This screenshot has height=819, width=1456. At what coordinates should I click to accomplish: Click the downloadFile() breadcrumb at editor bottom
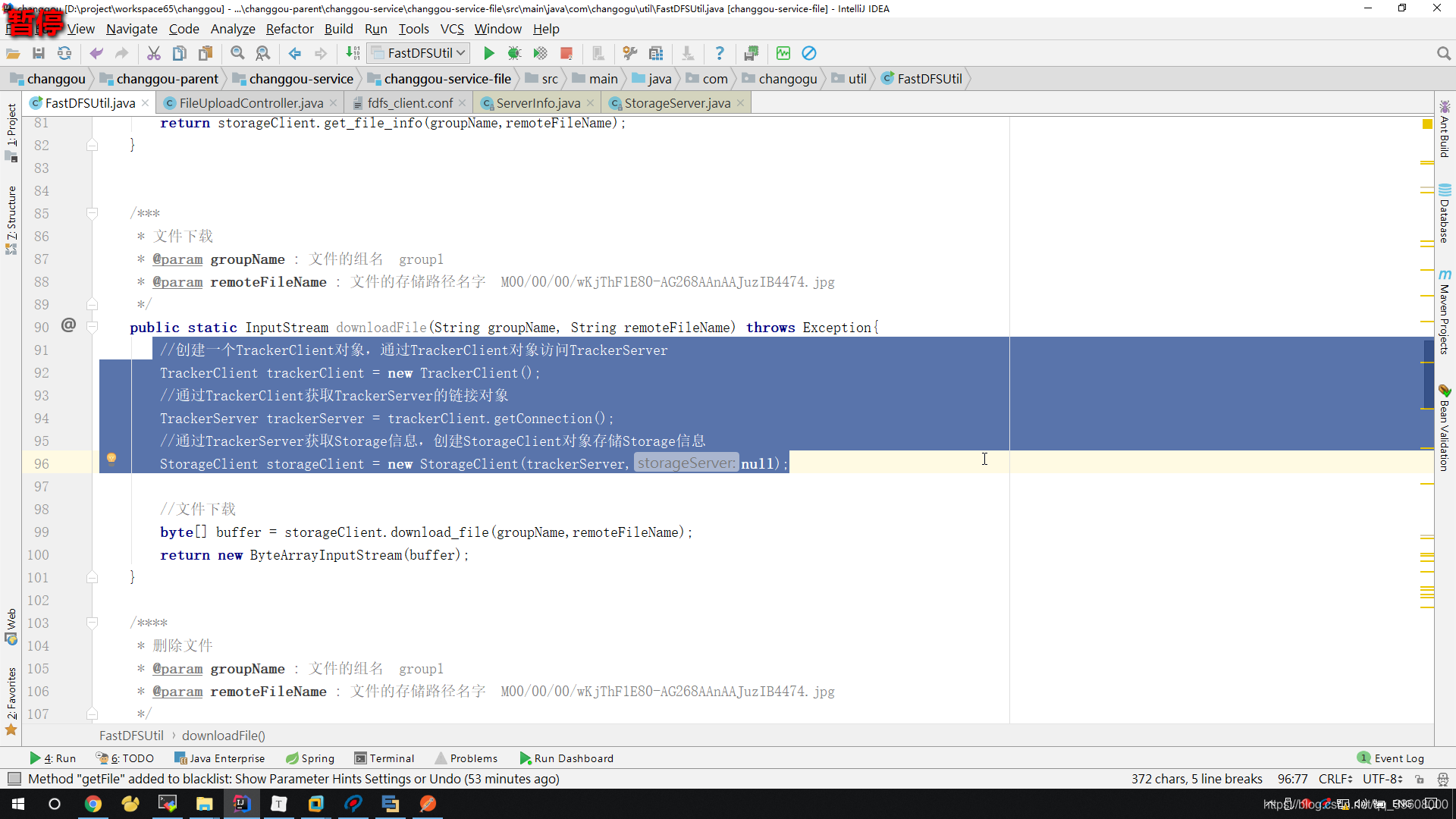[x=224, y=736]
